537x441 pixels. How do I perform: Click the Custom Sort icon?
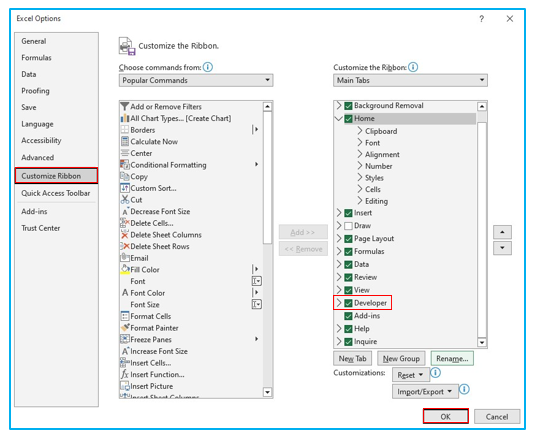point(125,188)
